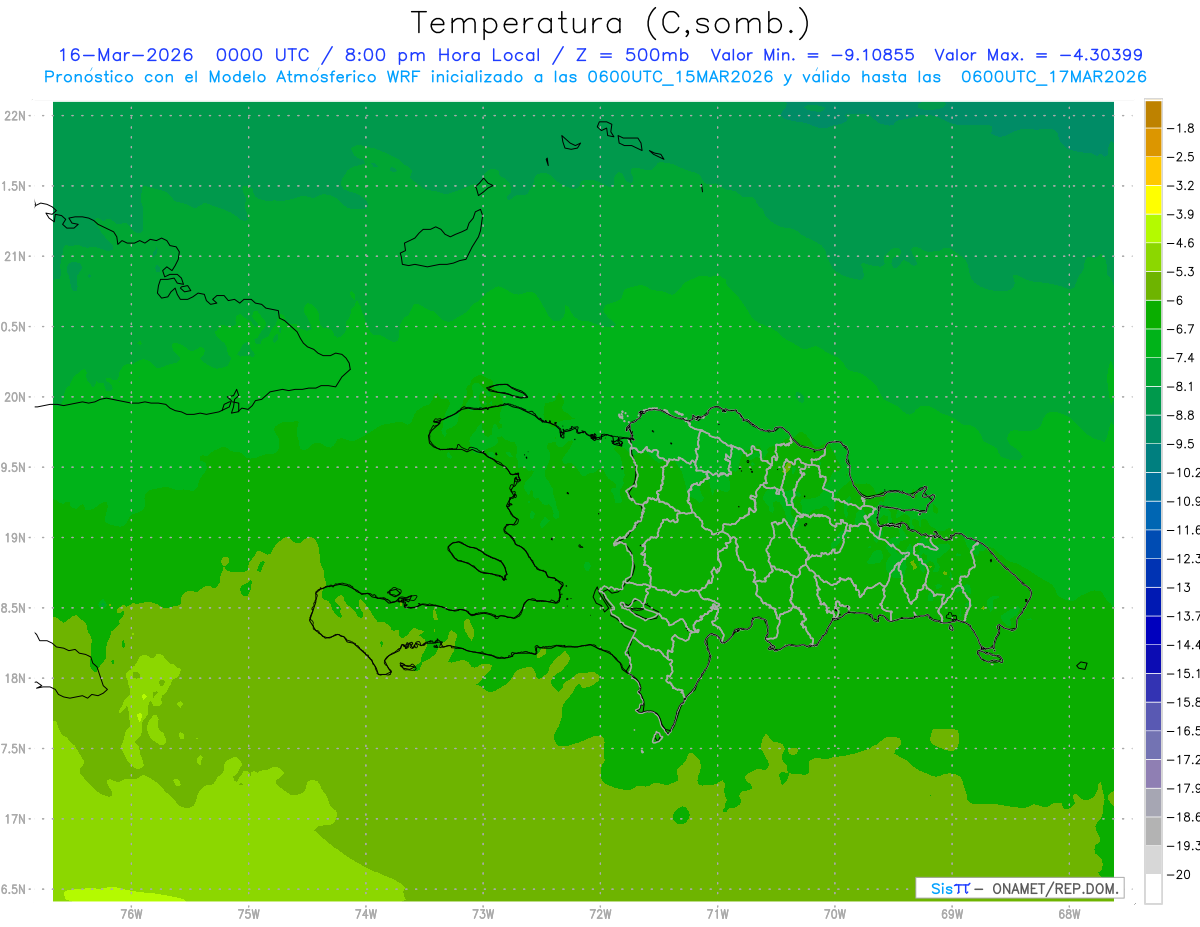Click the '-7.4' color bar value
Screen dimensions: 1200x927
[1182, 358]
